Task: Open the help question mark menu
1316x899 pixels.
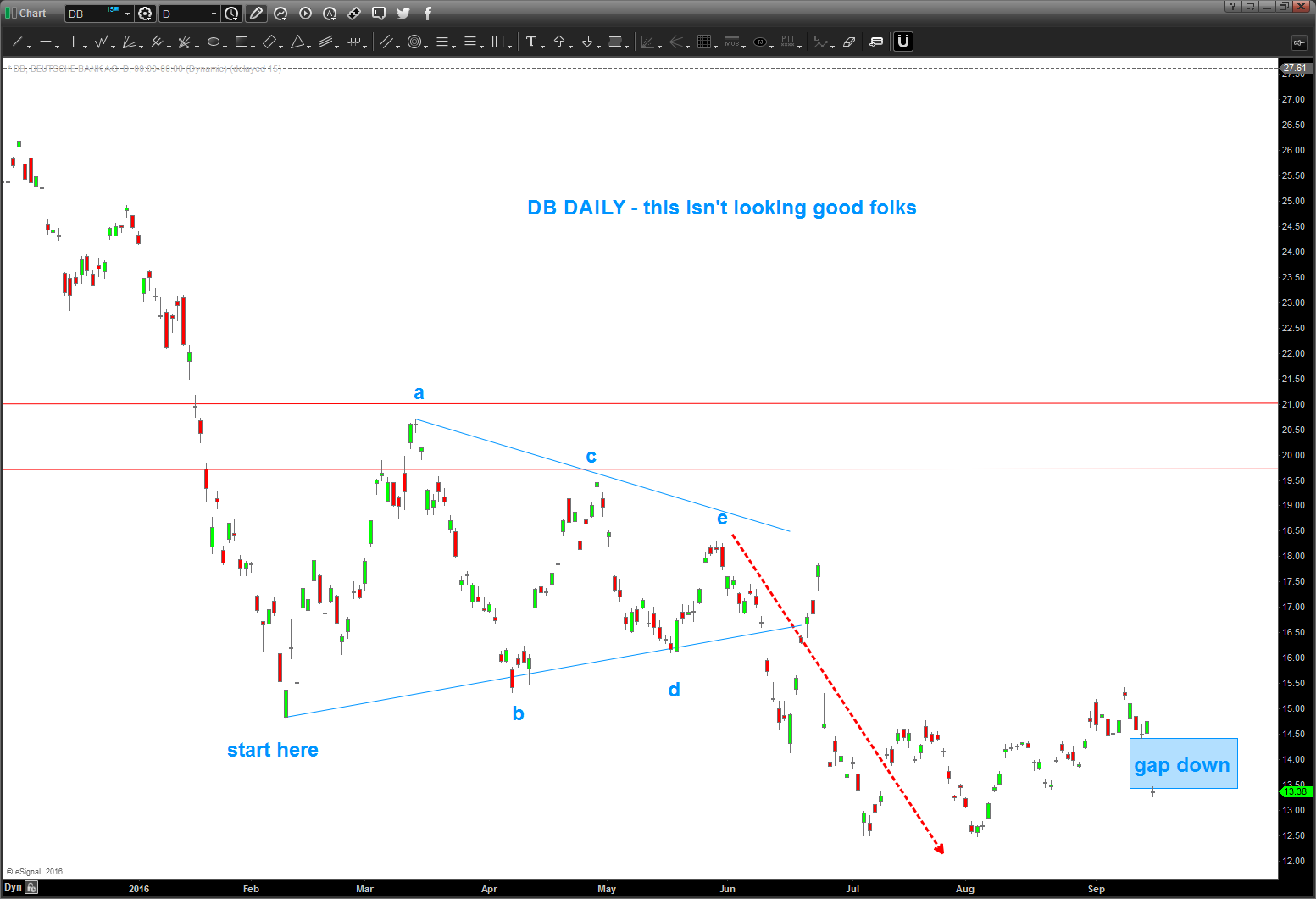Action: pyautogui.click(x=1233, y=7)
